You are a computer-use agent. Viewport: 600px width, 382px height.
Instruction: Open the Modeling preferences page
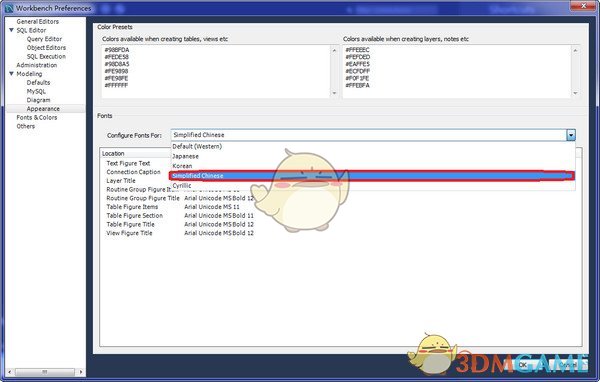[x=29, y=74]
